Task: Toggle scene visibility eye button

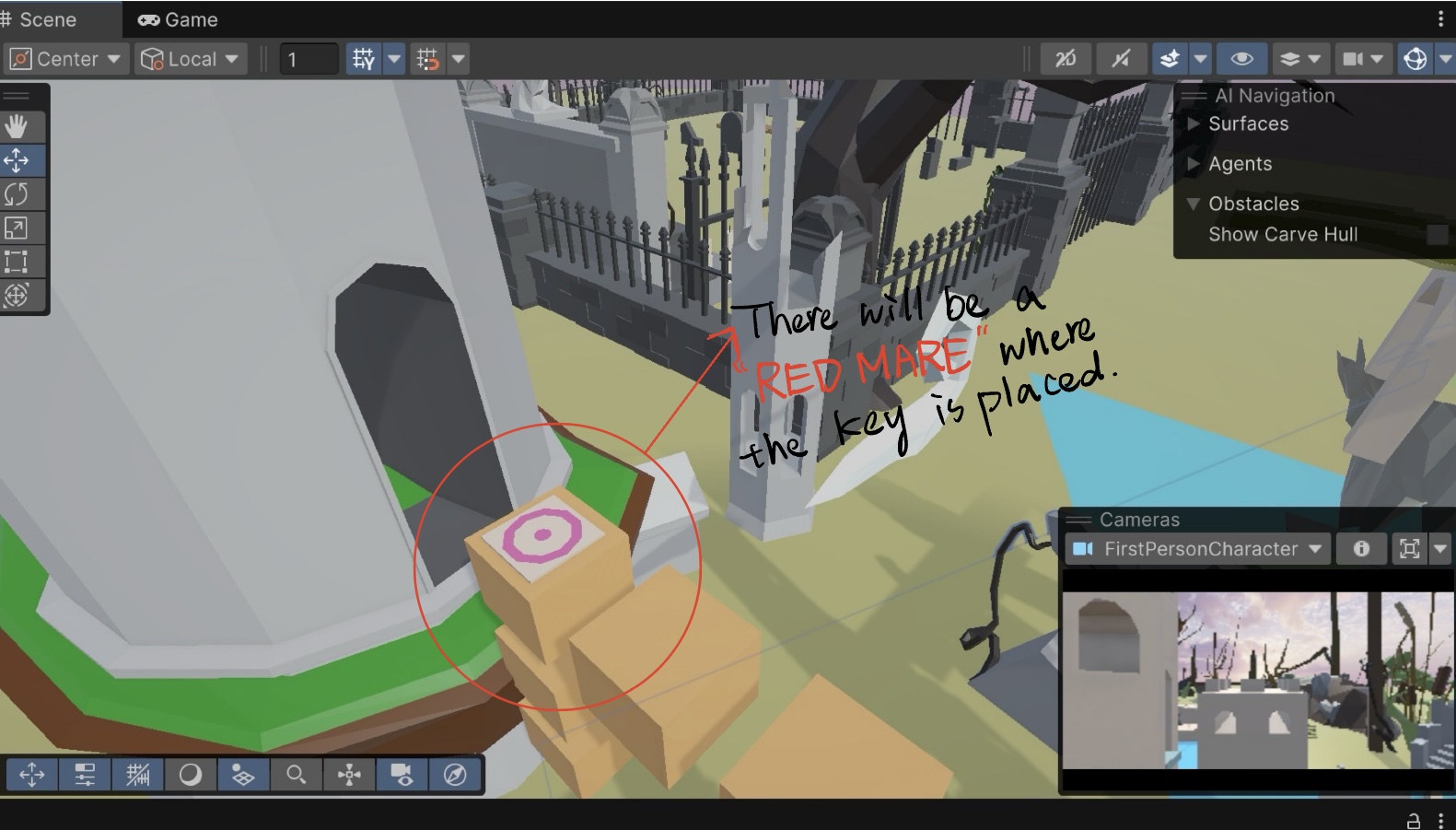Action: (1241, 60)
